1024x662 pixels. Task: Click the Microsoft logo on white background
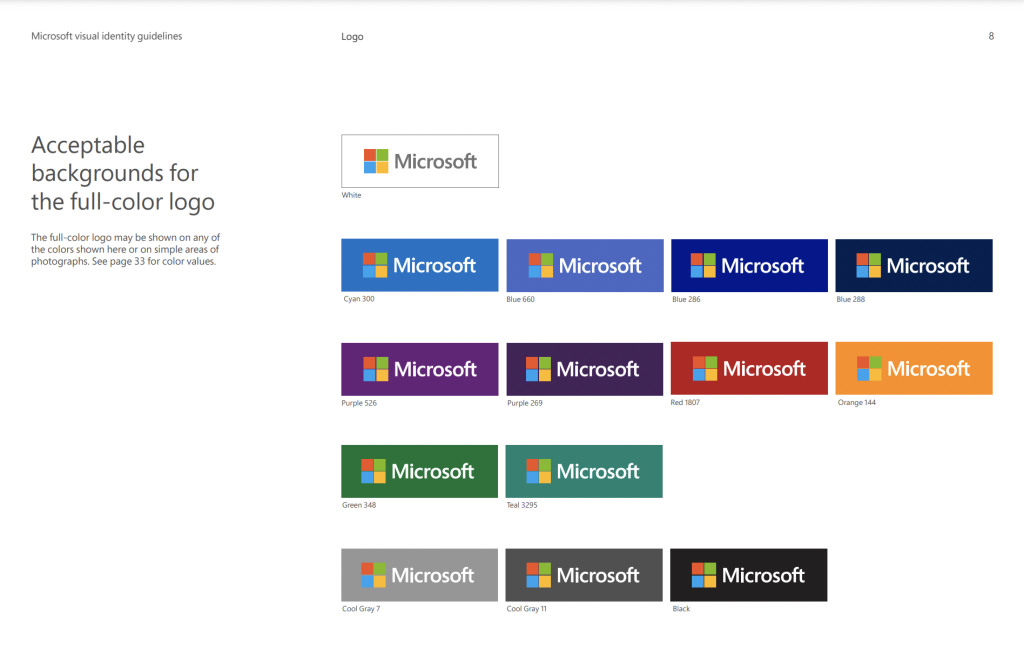coord(420,161)
